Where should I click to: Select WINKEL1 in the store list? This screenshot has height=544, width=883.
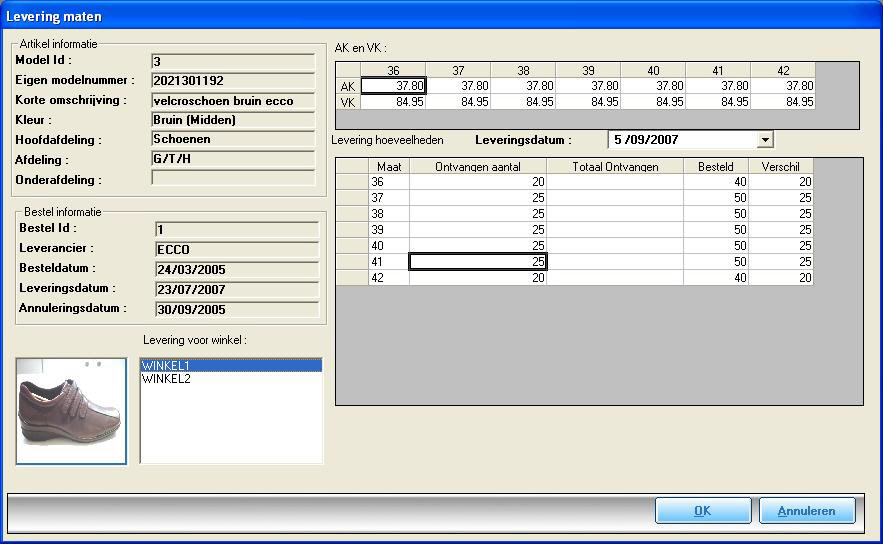coord(231,366)
